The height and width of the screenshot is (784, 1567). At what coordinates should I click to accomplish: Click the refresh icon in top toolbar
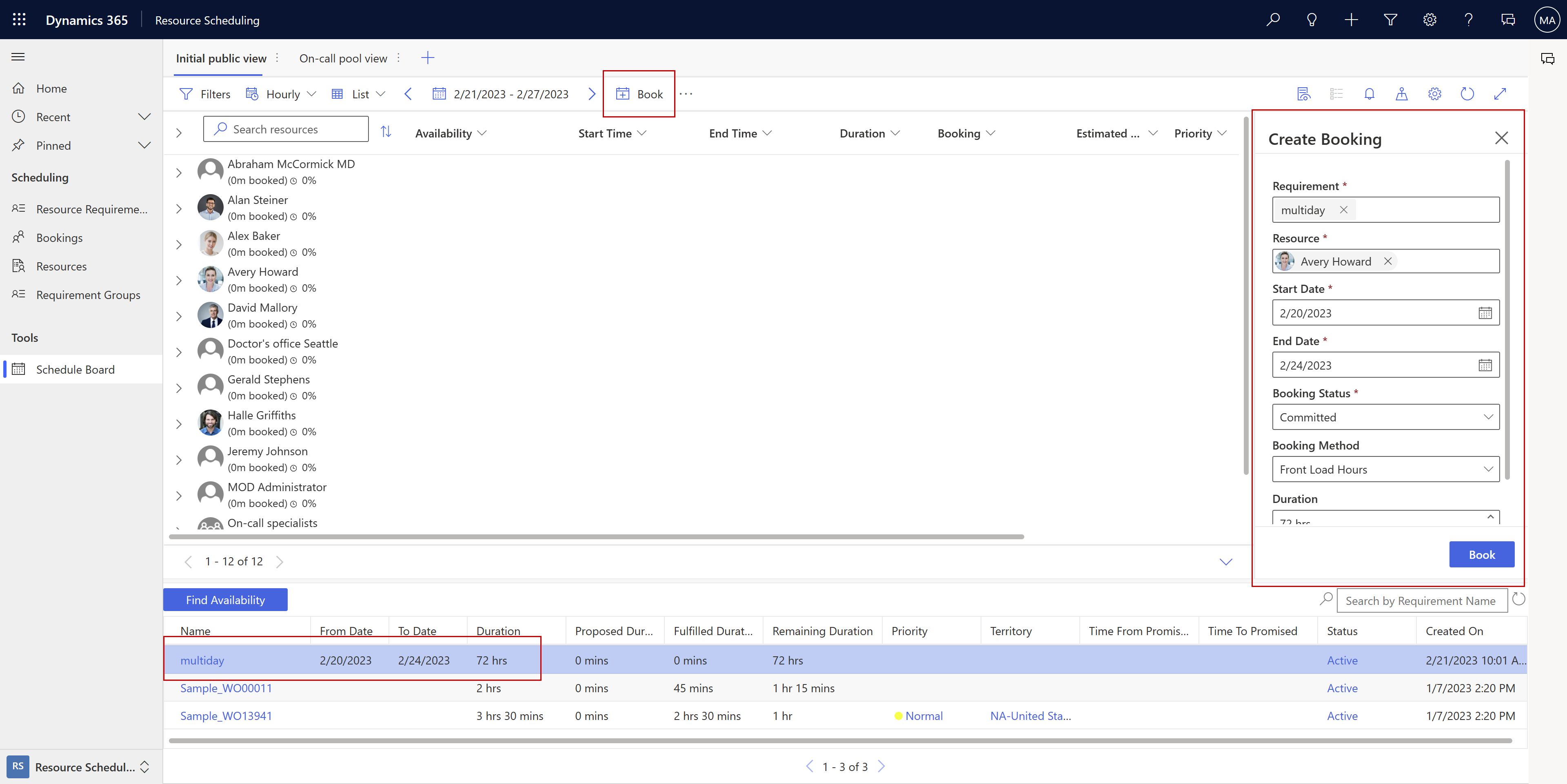click(x=1467, y=93)
